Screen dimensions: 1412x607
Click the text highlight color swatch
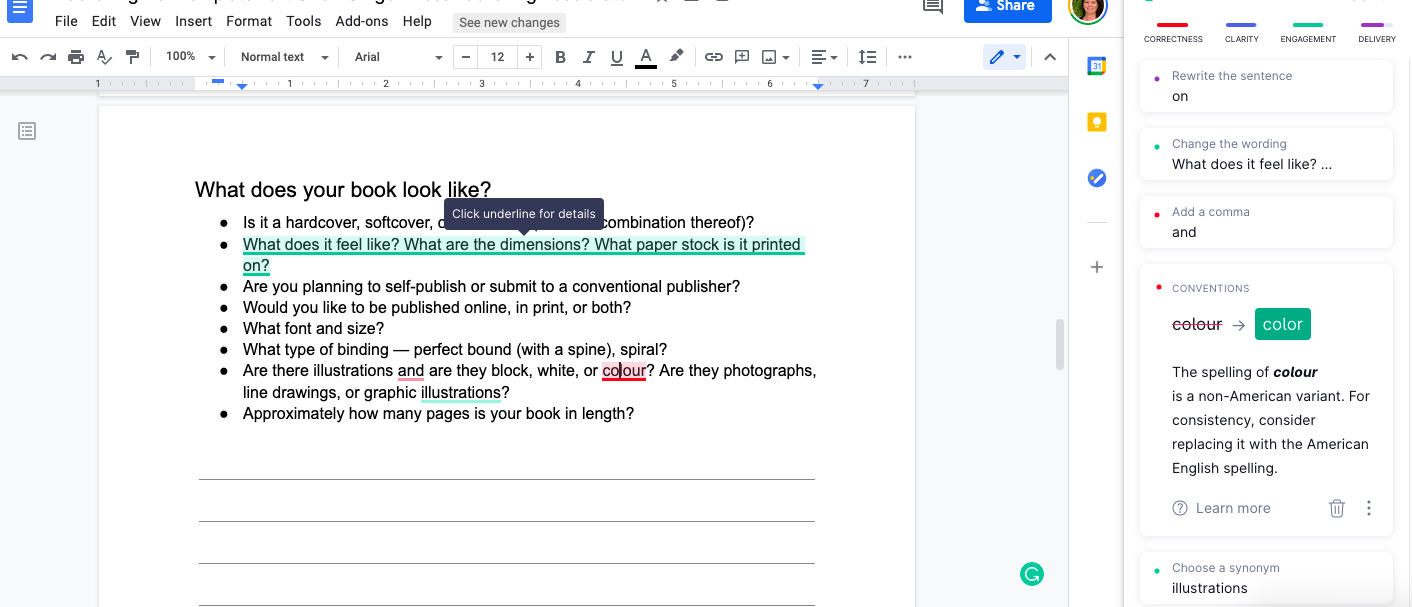tap(676, 56)
